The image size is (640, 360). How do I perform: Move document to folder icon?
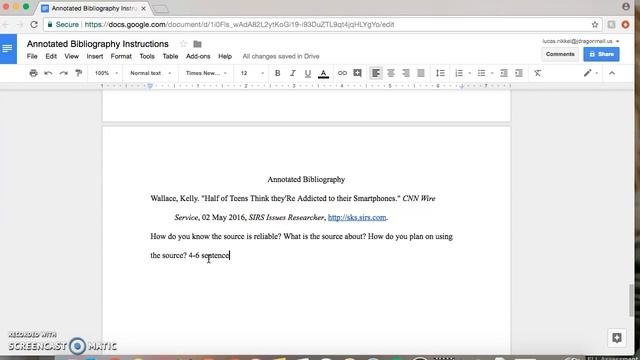(x=198, y=44)
